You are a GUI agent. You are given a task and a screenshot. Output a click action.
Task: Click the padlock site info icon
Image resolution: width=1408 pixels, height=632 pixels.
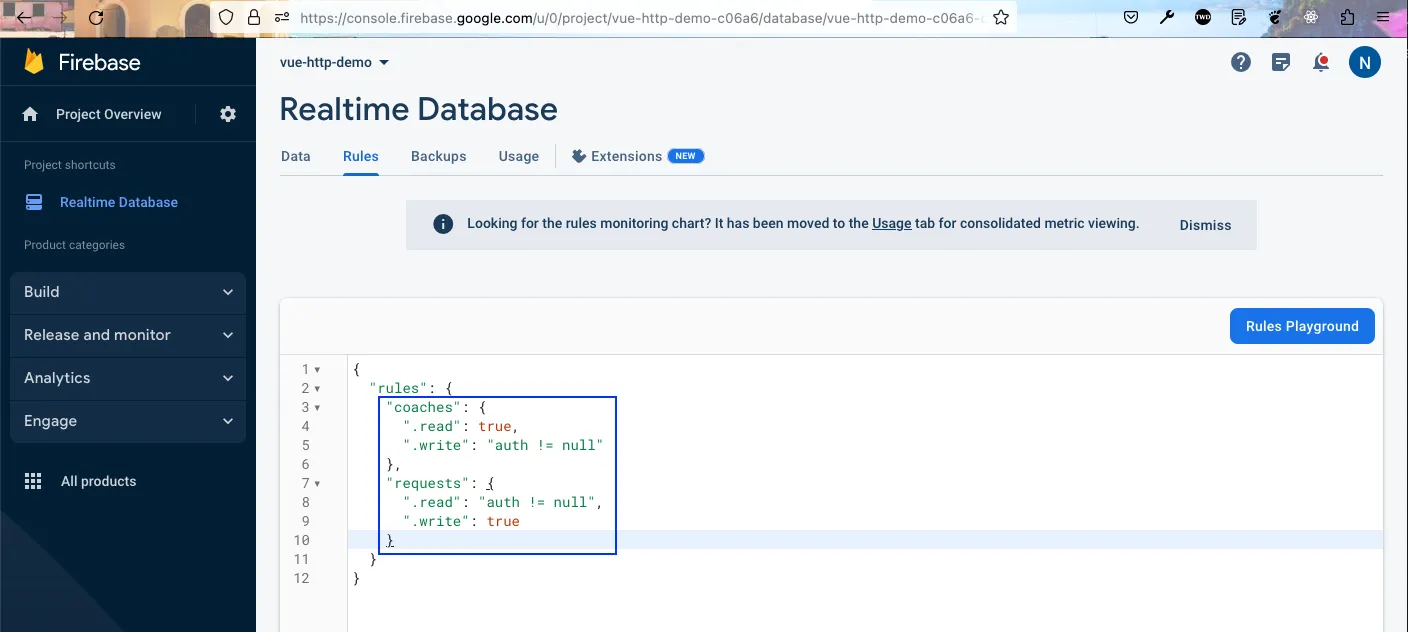[x=254, y=18]
